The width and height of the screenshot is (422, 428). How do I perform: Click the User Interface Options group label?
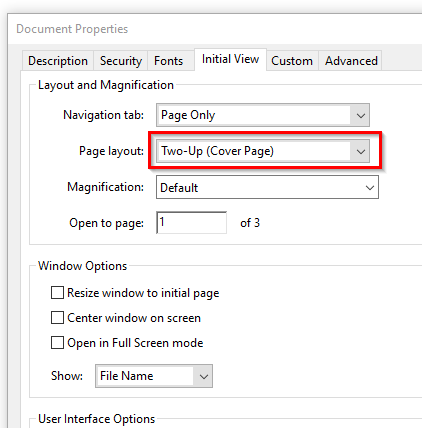pos(96,419)
